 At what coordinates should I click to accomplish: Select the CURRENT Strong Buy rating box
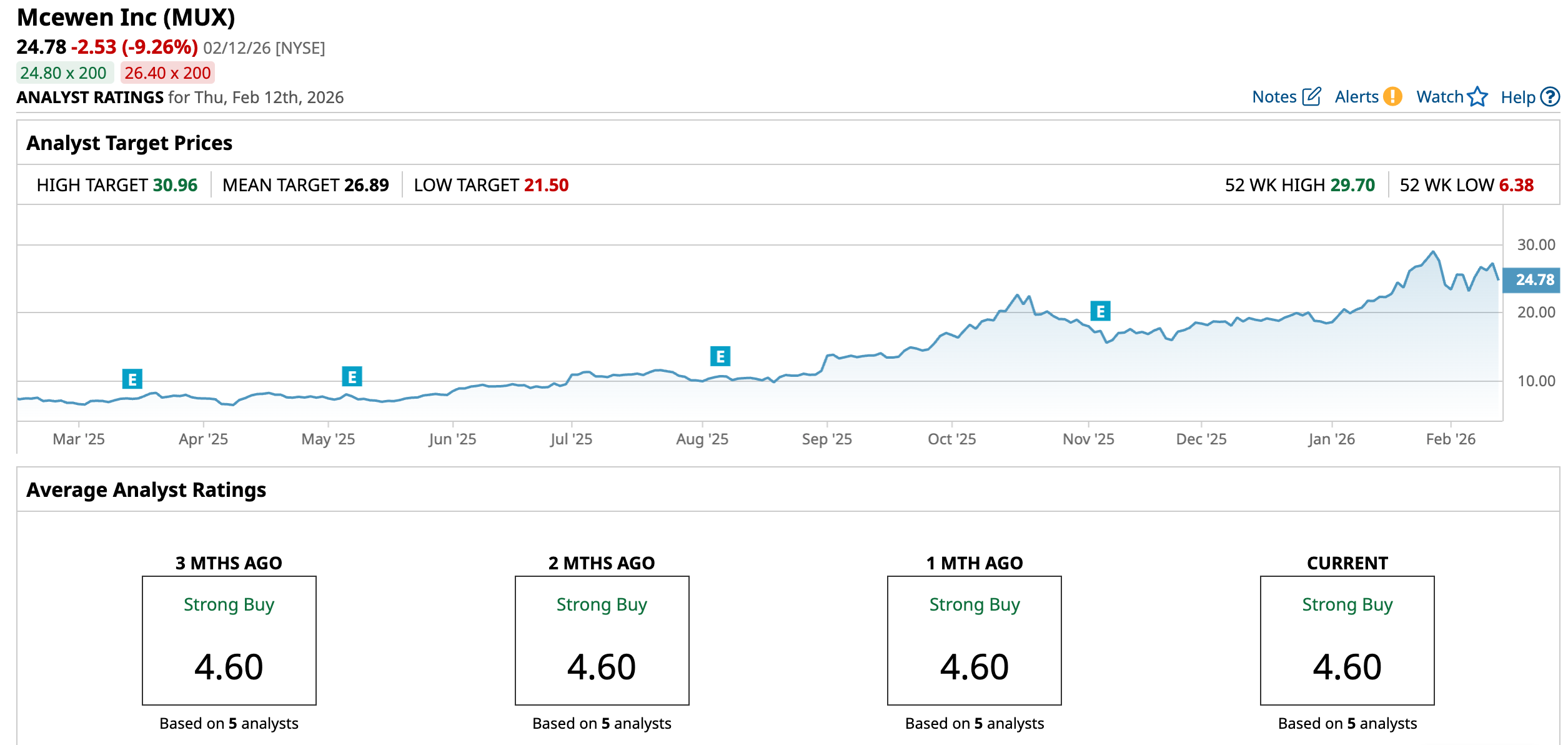tap(1347, 640)
